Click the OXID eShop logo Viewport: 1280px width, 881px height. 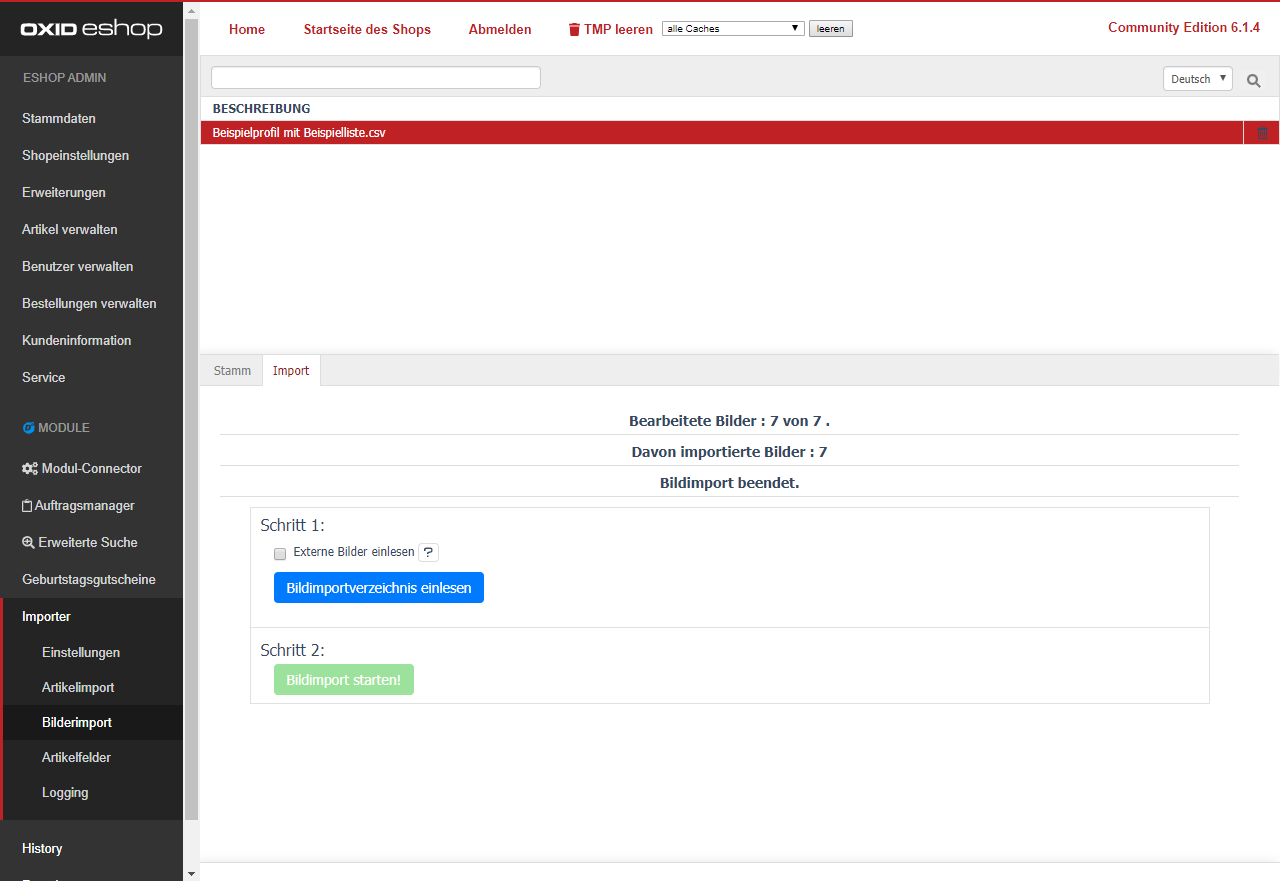[x=91, y=29]
